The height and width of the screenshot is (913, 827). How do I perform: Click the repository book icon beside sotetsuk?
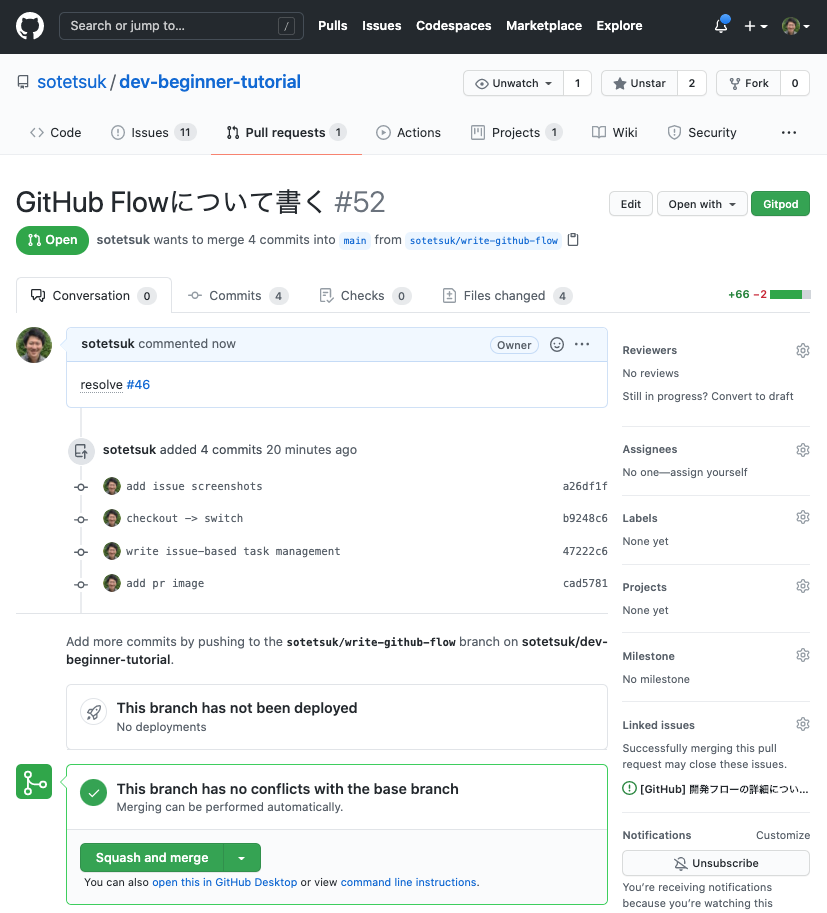[x=23, y=82]
